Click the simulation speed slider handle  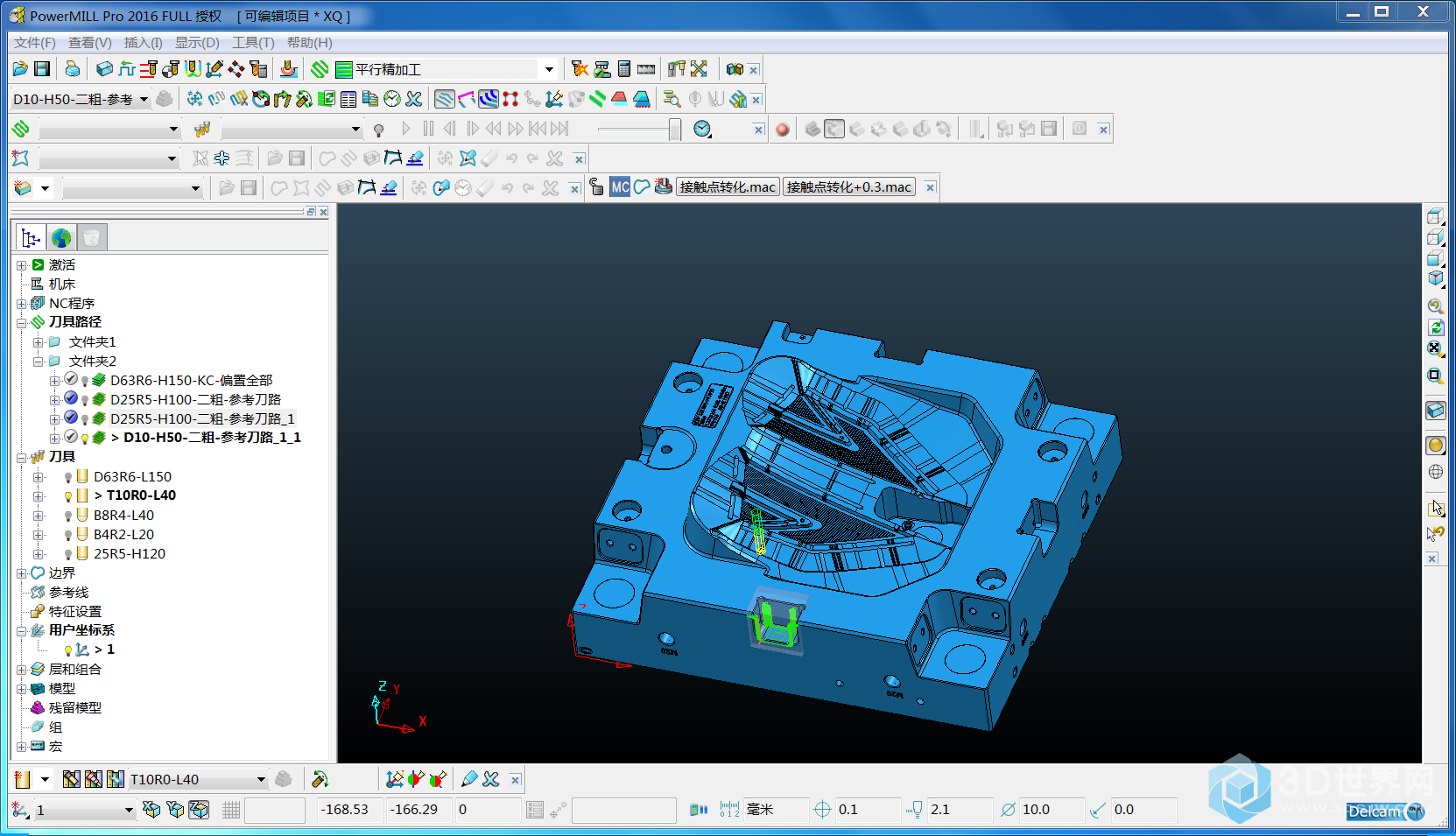point(675,130)
